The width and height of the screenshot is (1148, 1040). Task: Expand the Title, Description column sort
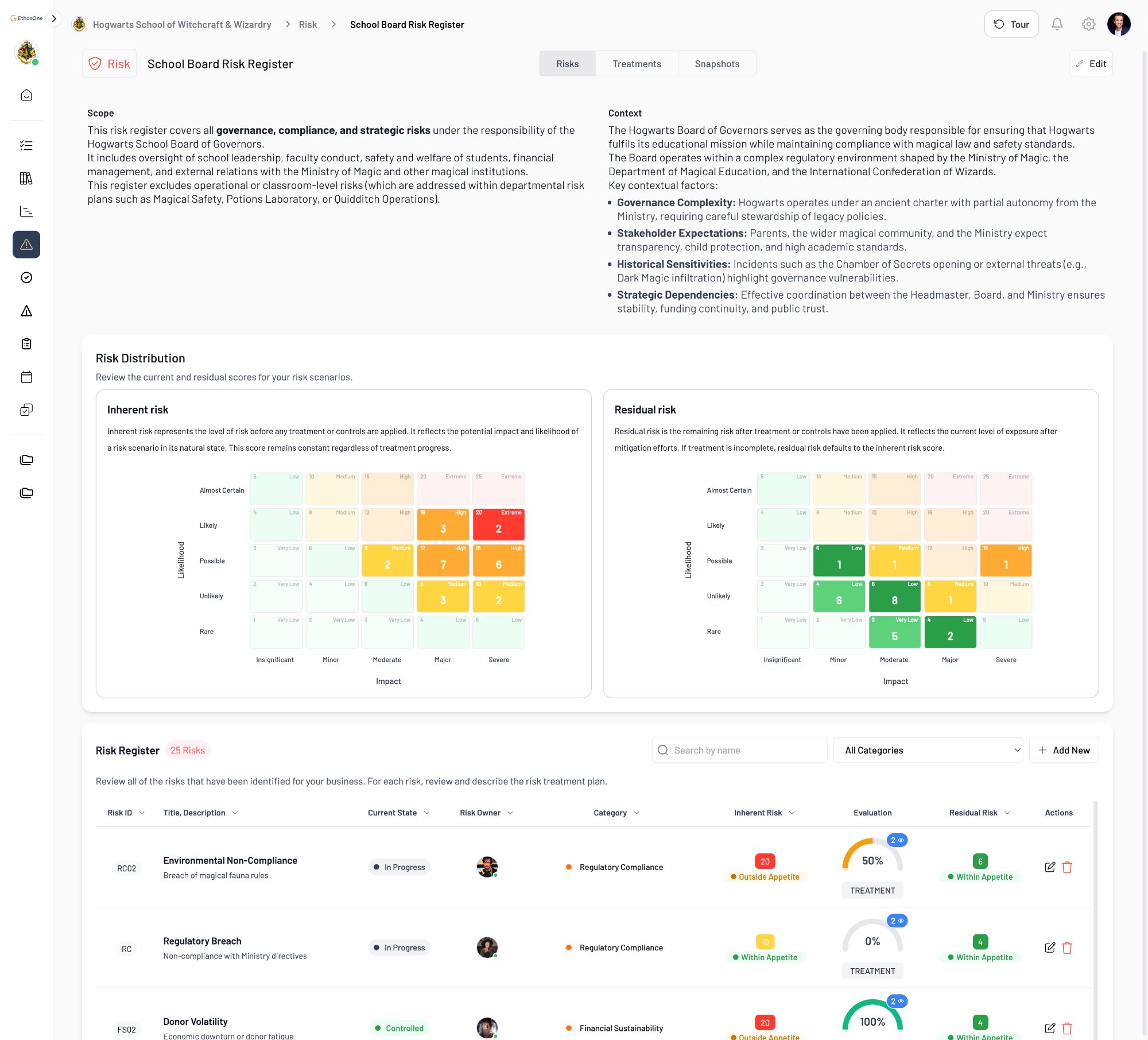[235, 813]
